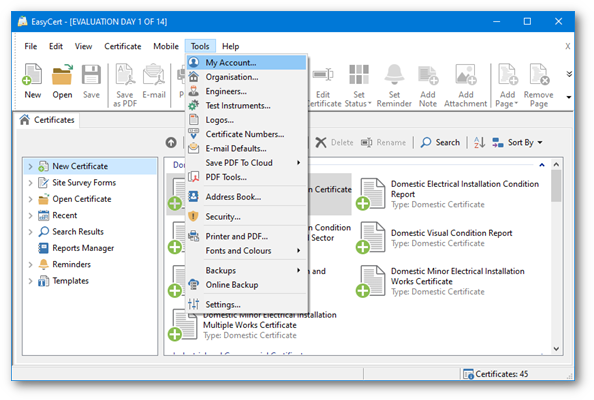Open the Mobile menu
The width and height of the screenshot is (594, 400).
(166, 46)
